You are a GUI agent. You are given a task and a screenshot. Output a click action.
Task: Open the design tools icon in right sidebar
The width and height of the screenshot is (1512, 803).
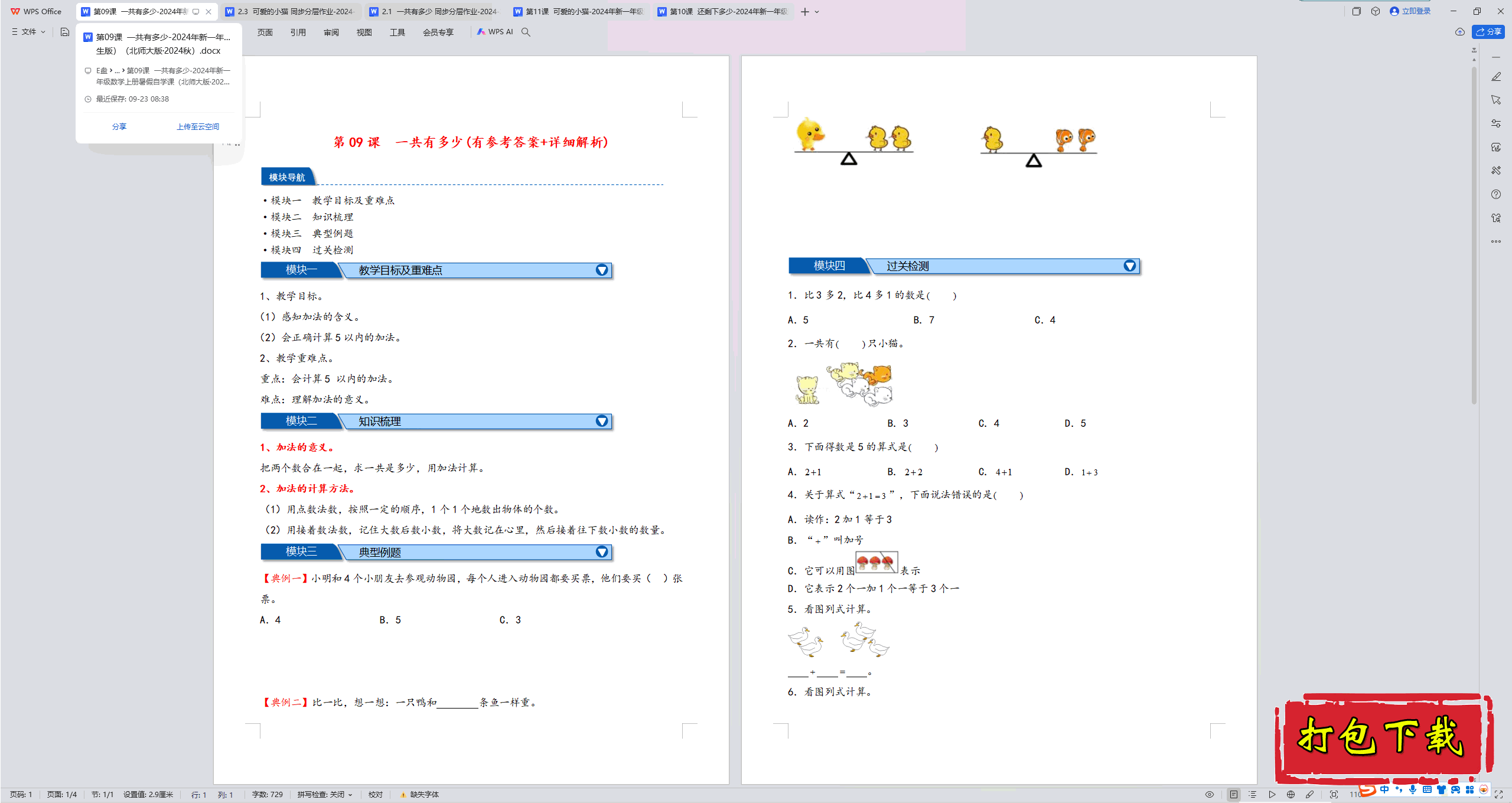1496,170
